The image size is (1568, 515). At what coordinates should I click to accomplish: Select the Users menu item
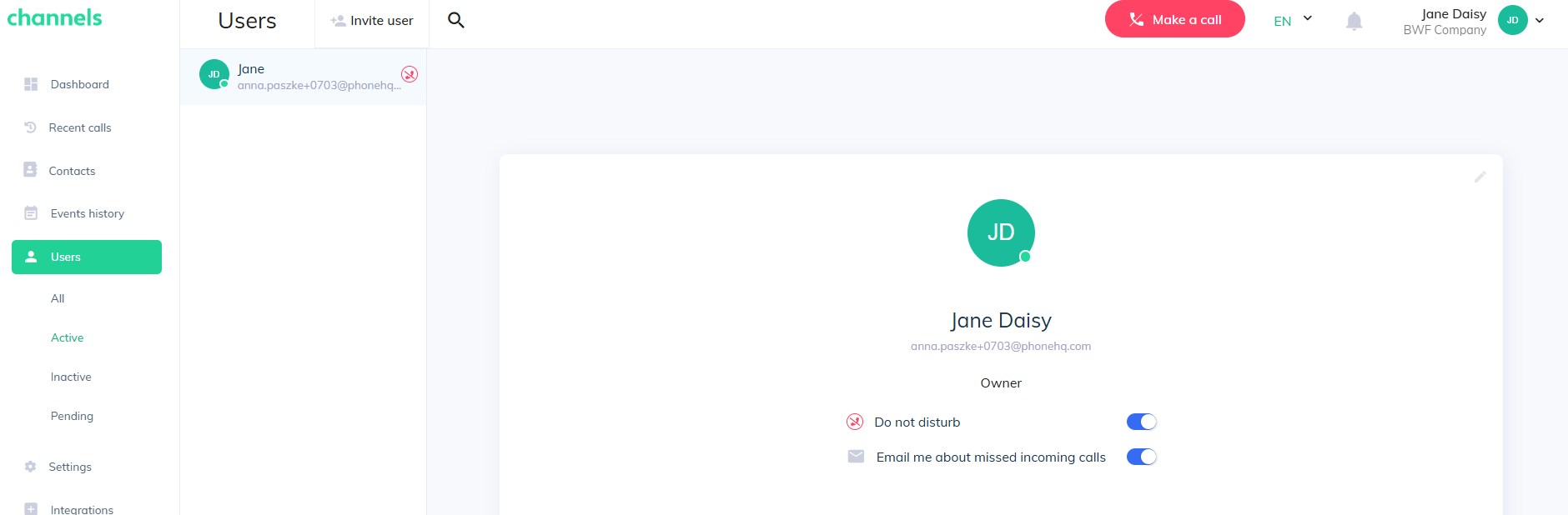click(x=87, y=257)
